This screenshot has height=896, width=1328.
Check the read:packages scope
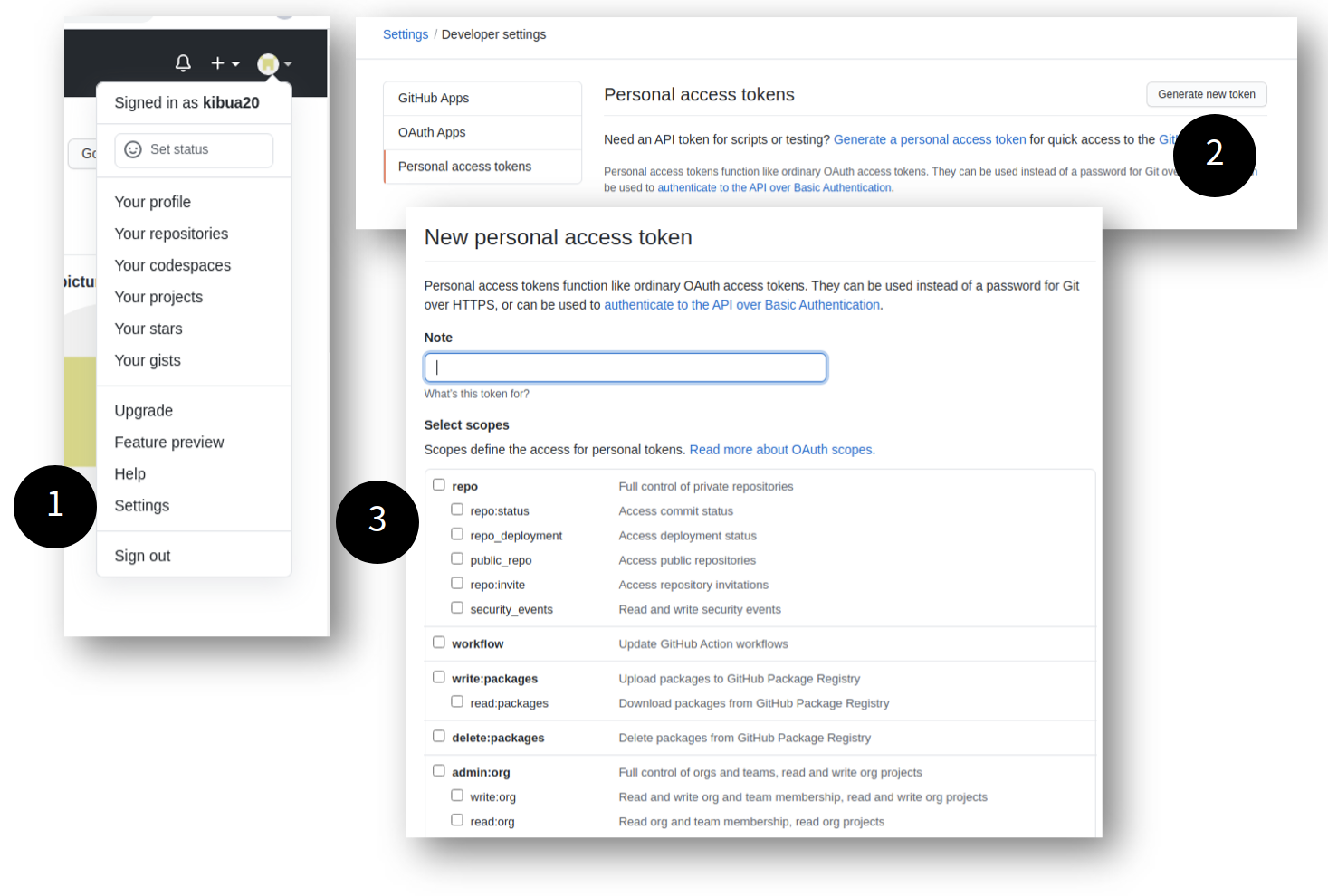tap(457, 701)
